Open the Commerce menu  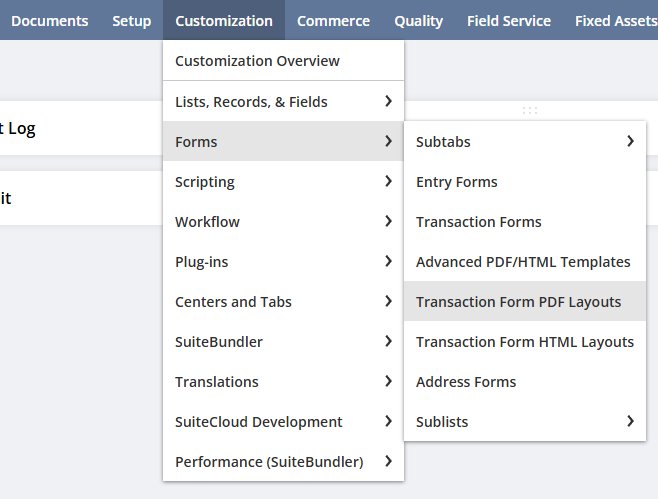point(333,21)
